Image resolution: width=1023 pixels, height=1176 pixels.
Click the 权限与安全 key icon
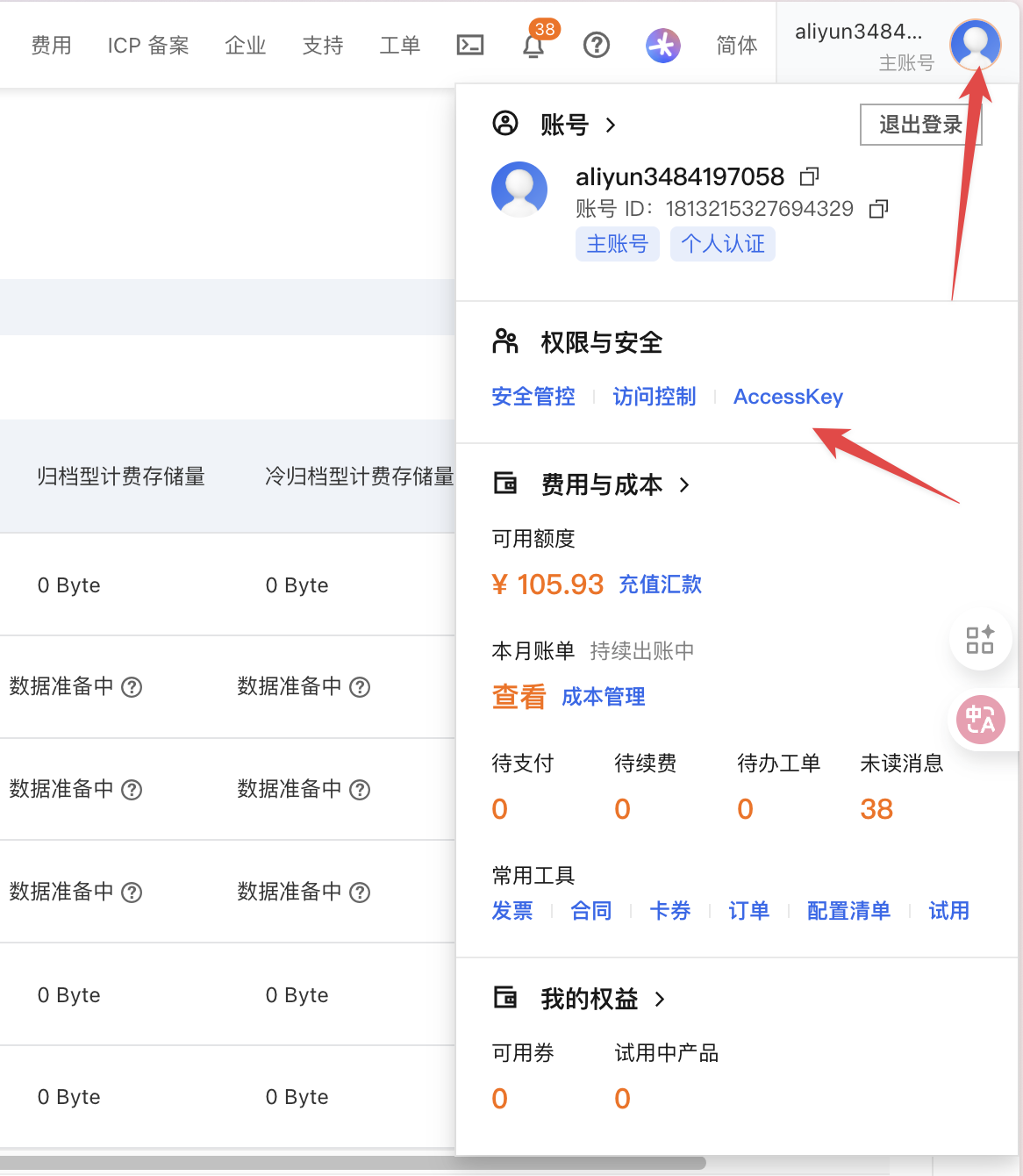coord(506,342)
